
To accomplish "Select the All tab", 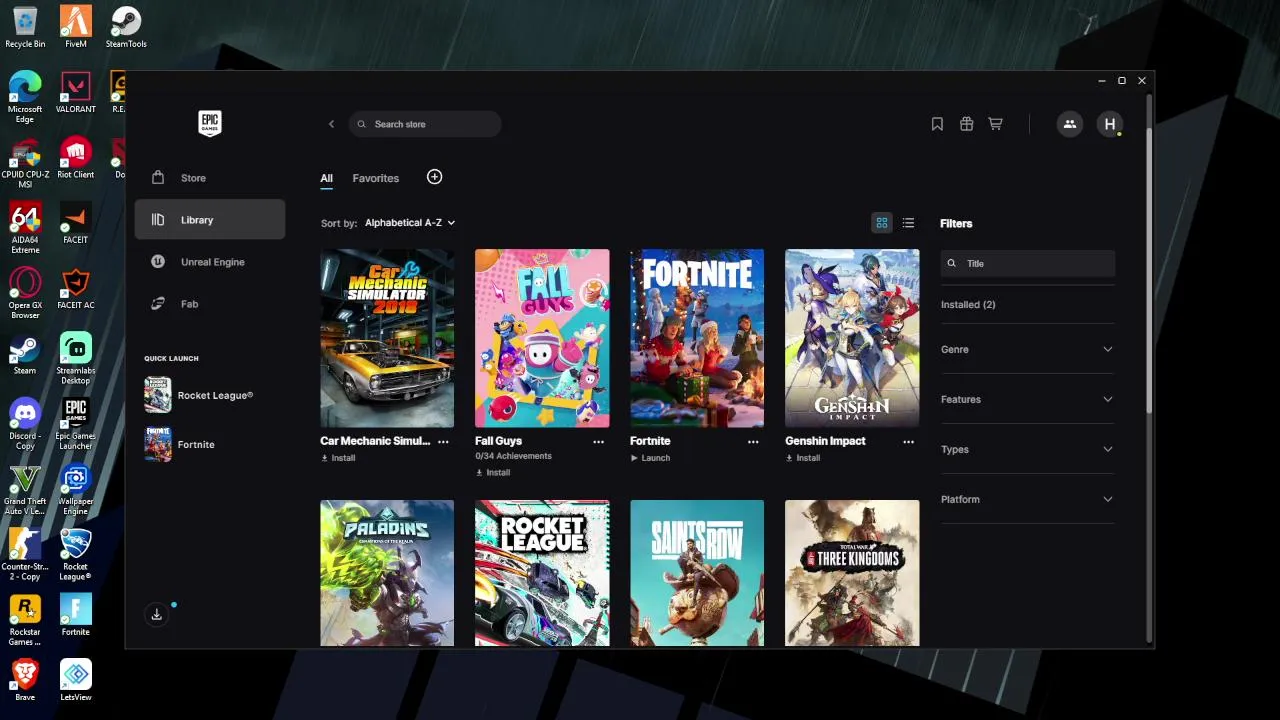I will click(326, 178).
